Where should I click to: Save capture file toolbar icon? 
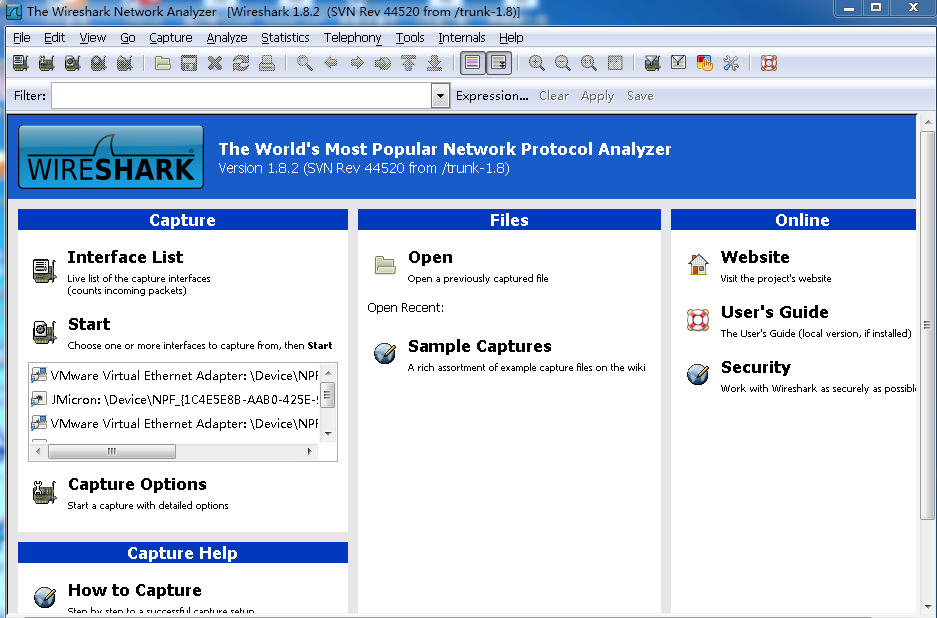[x=189, y=63]
